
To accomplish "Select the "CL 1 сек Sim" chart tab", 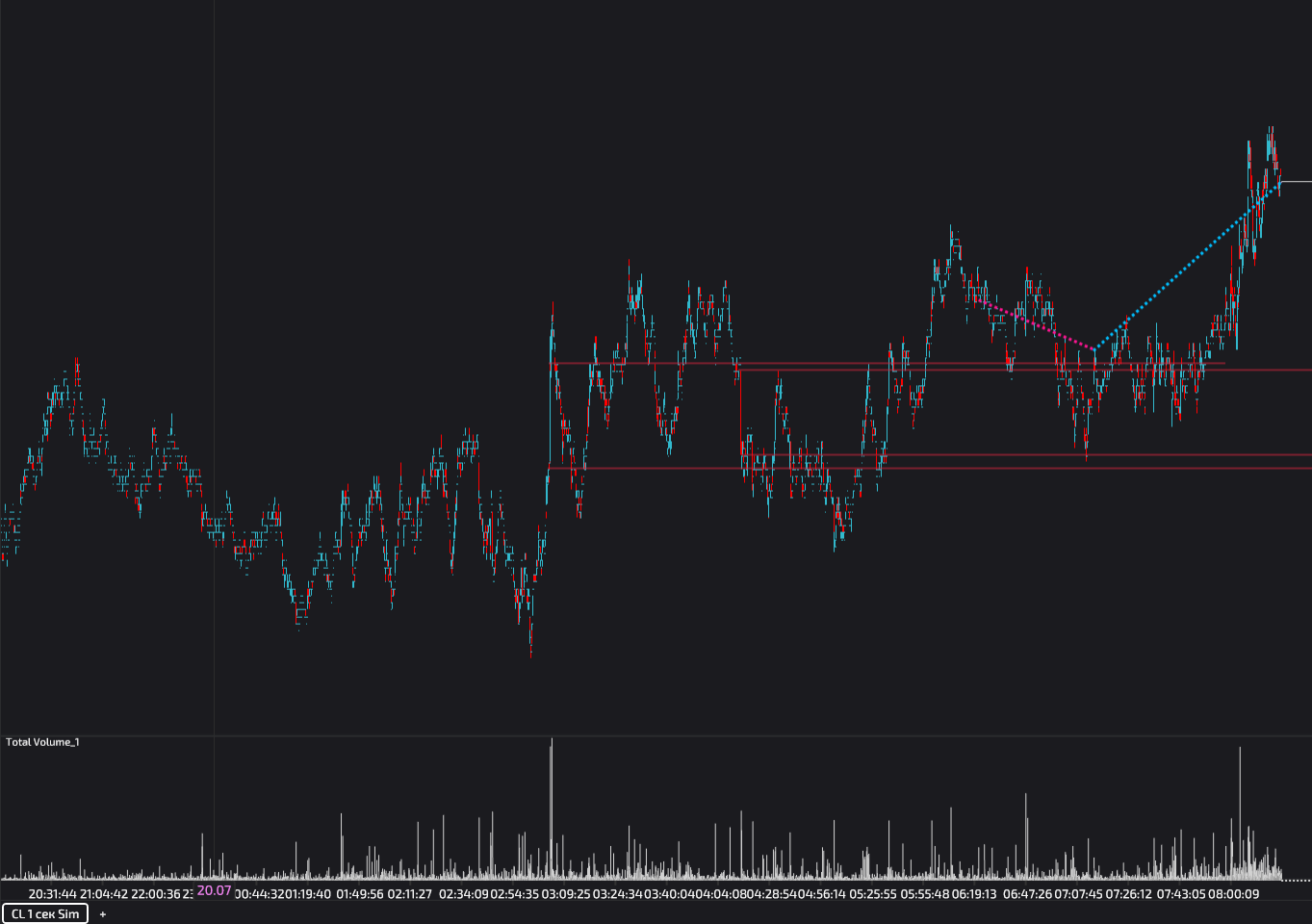I will click(45, 913).
